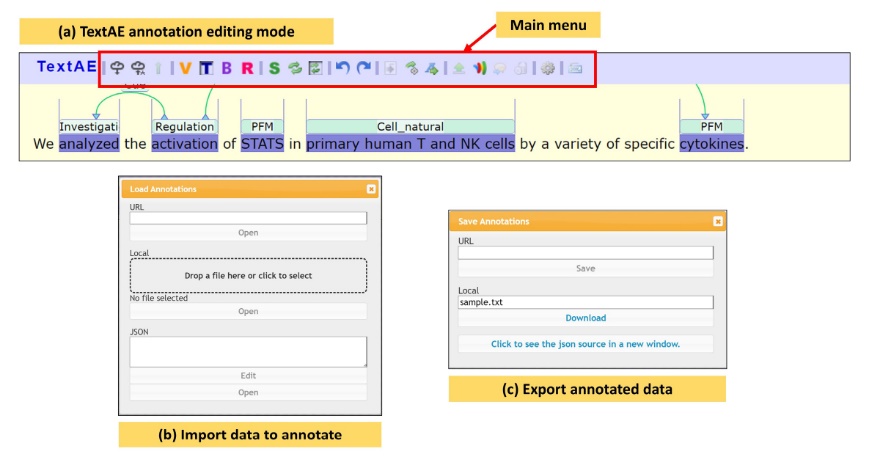This screenshot has width=869, height=457.
Task: Open the colorful palette icon
Action: tap(479, 68)
